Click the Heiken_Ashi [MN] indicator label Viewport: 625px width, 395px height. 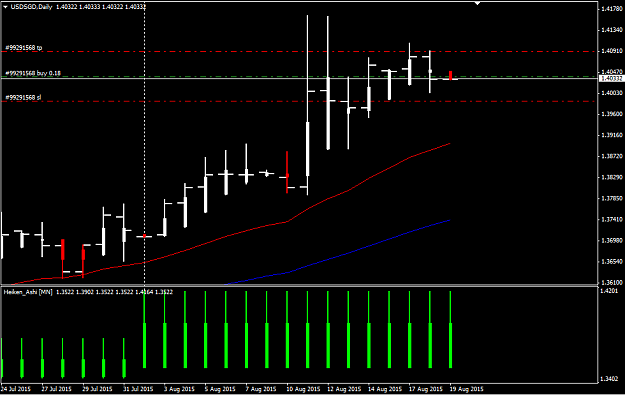pyautogui.click(x=28, y=292)
